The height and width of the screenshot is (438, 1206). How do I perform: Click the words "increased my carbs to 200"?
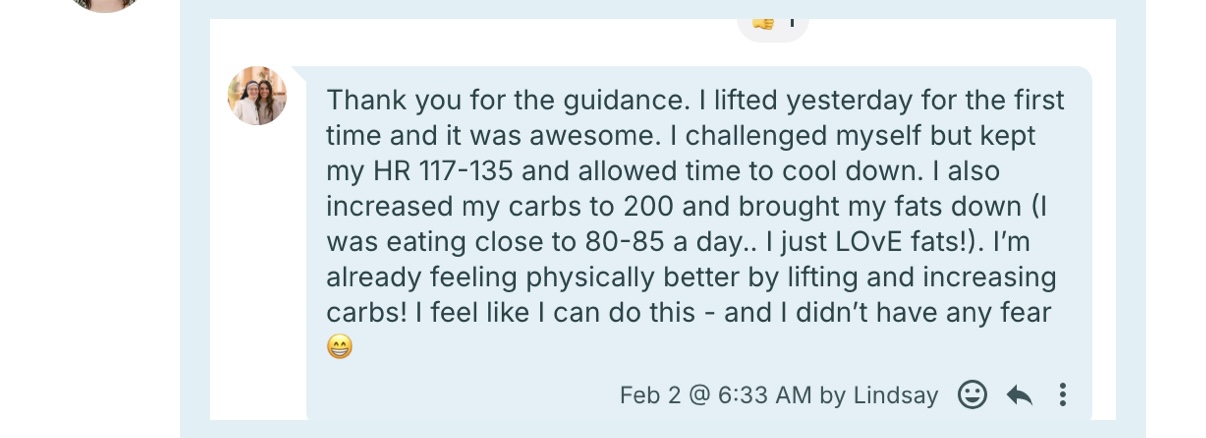coord(498,206)
